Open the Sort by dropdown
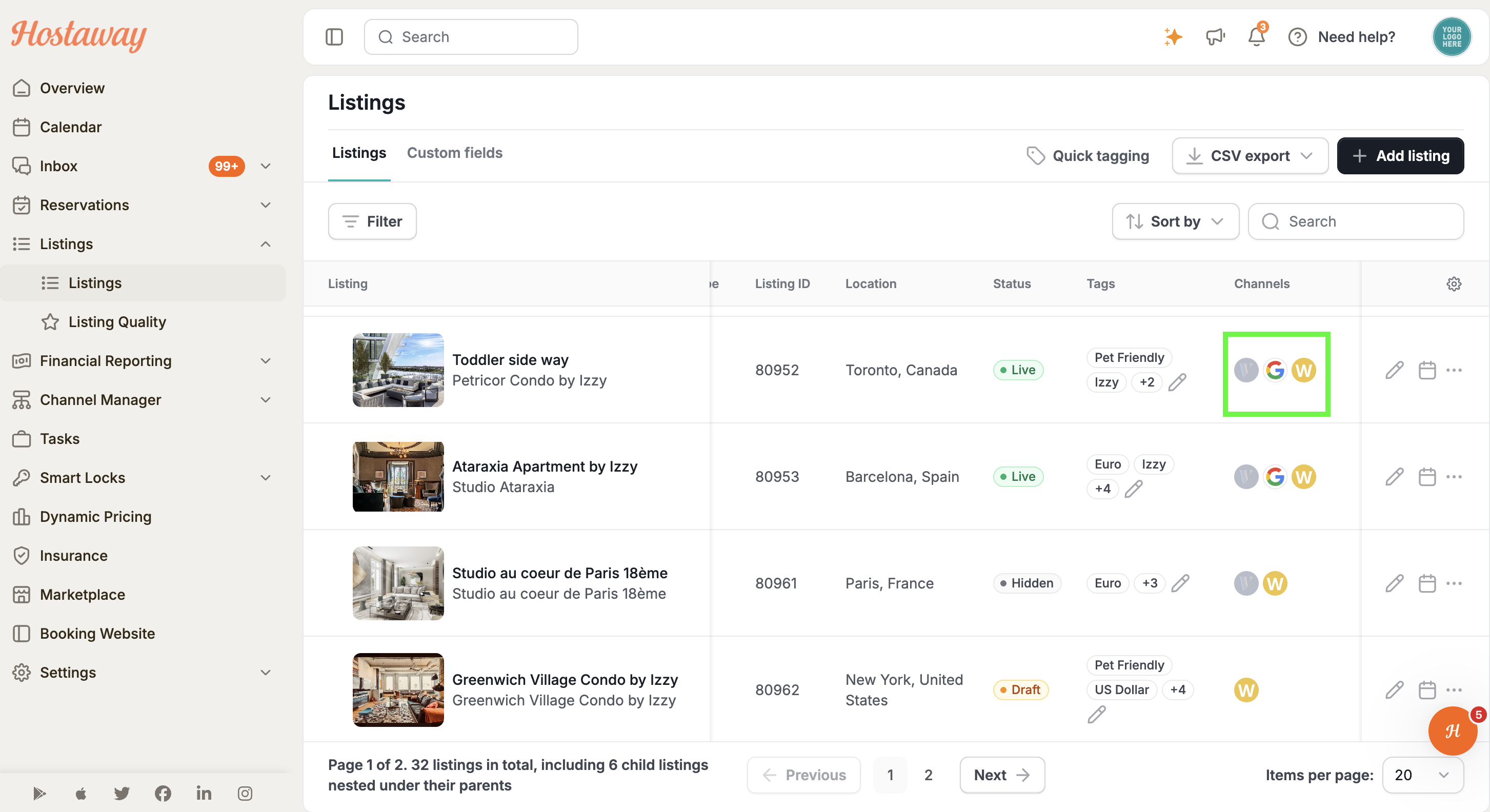This screenshot has height=812, width=1490. point(1175,221)
